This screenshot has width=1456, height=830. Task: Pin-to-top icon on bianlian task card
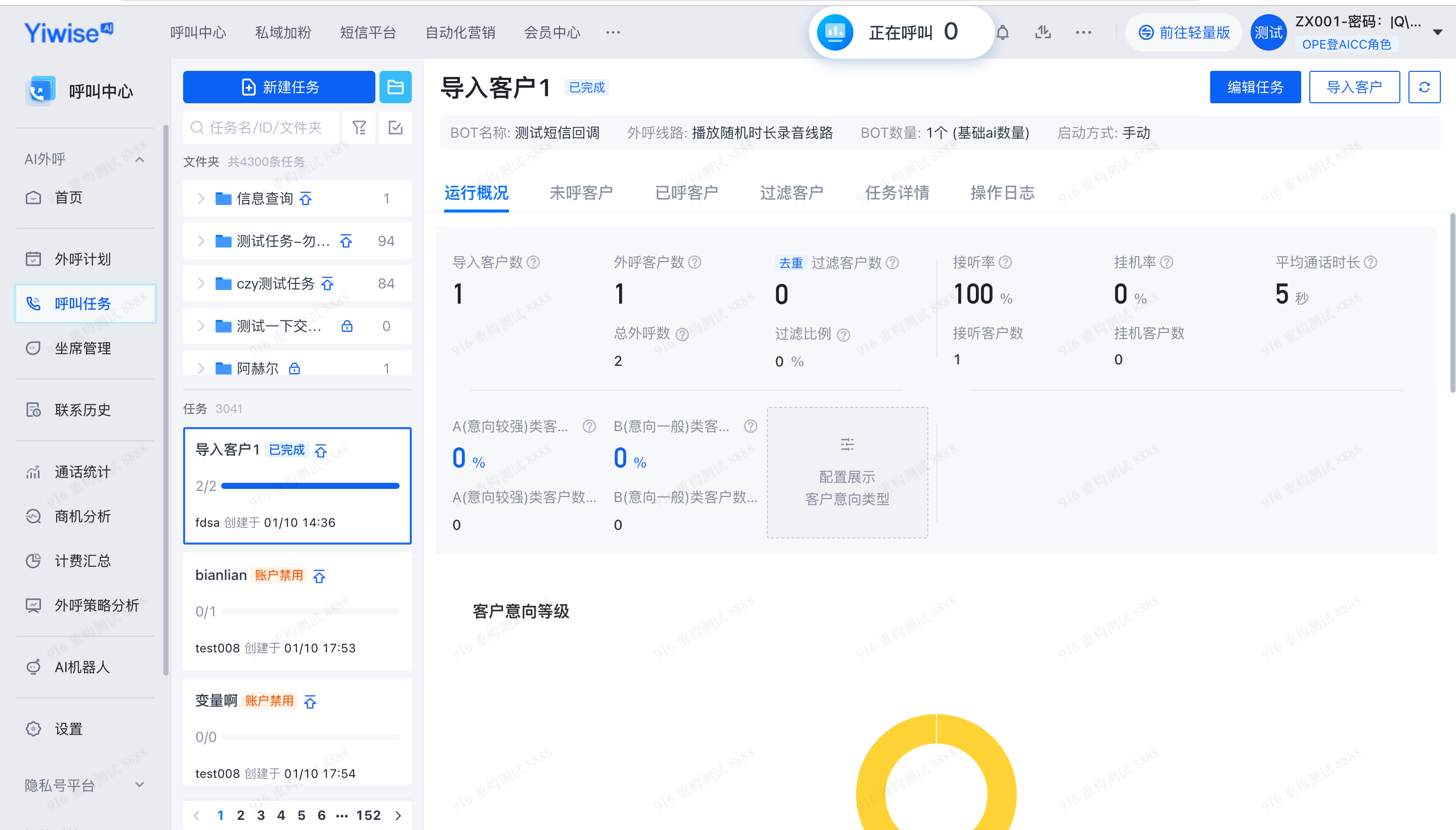[319, 576]
